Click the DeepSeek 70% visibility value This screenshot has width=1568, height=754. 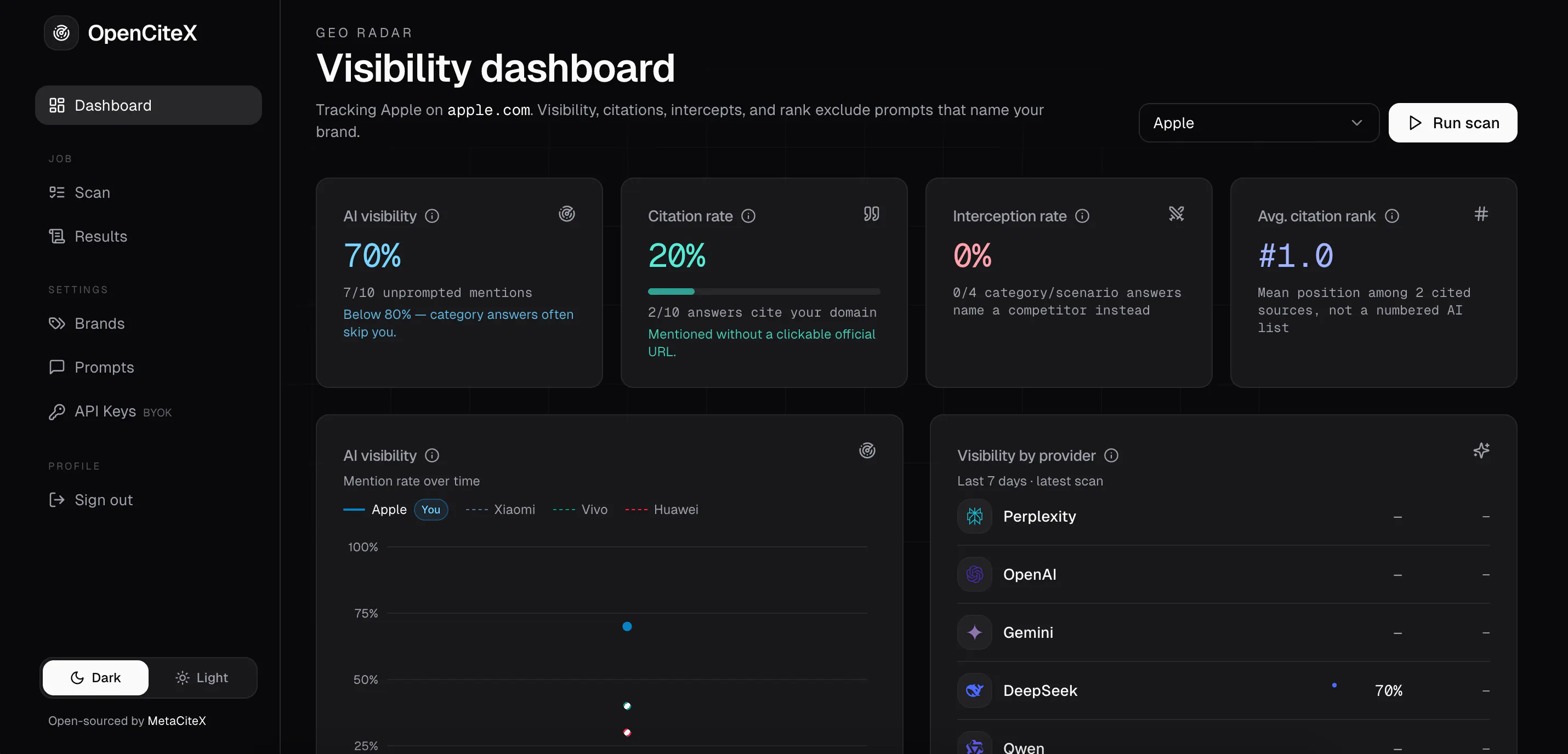[1388, 691]
